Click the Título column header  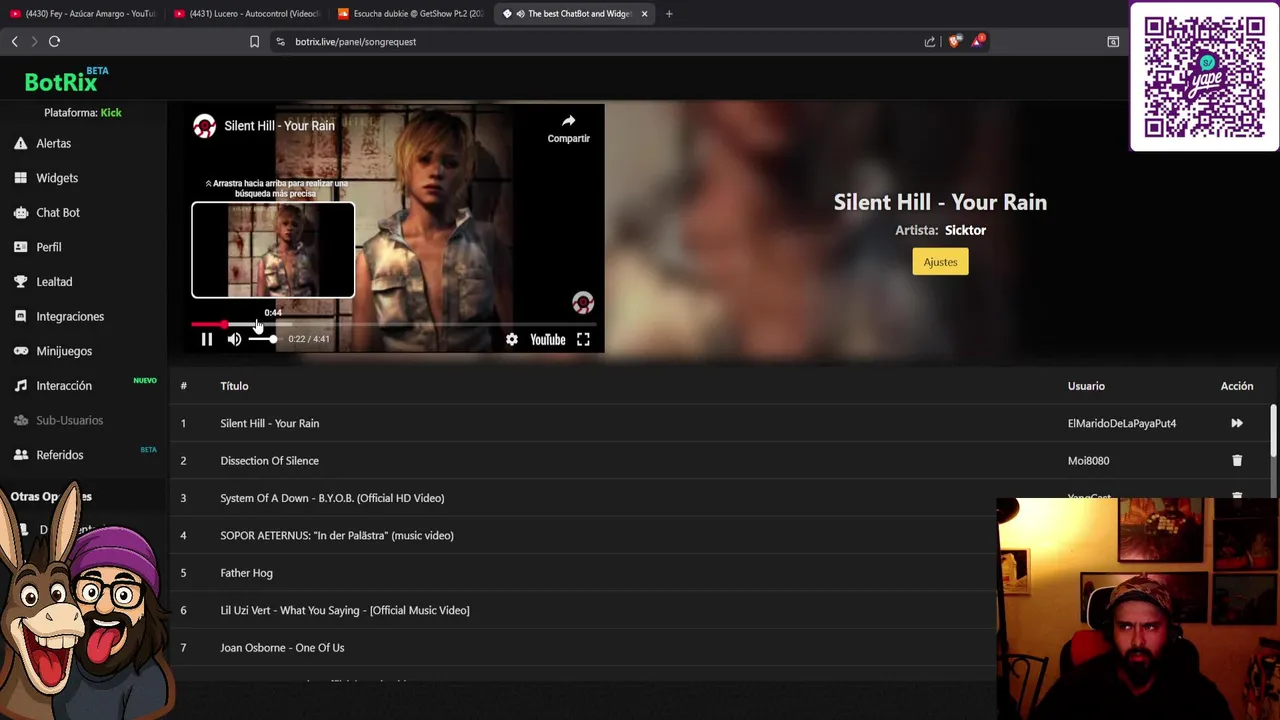tap(234, 386)
